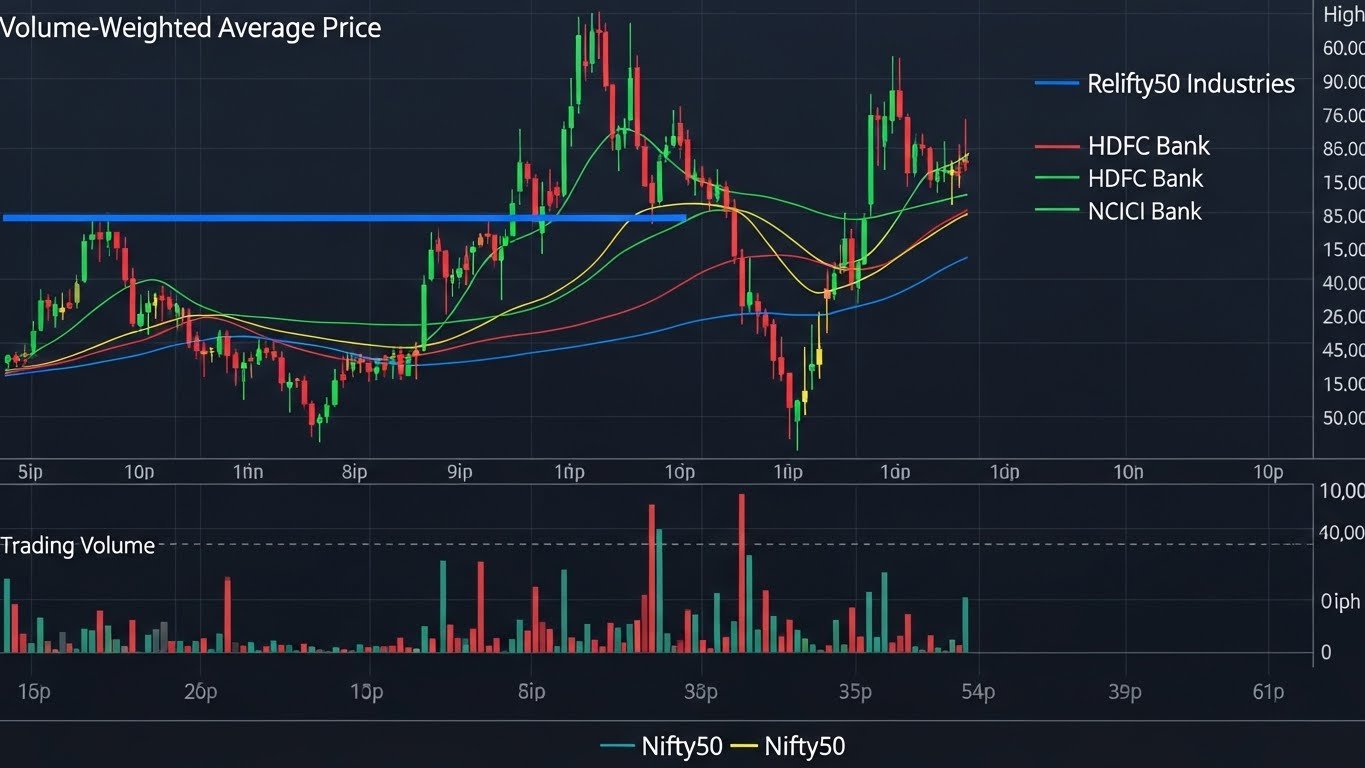The image size is (1365, 768).
Task: Select the 10p date label on the x-axis
Action: coord(140,470)
